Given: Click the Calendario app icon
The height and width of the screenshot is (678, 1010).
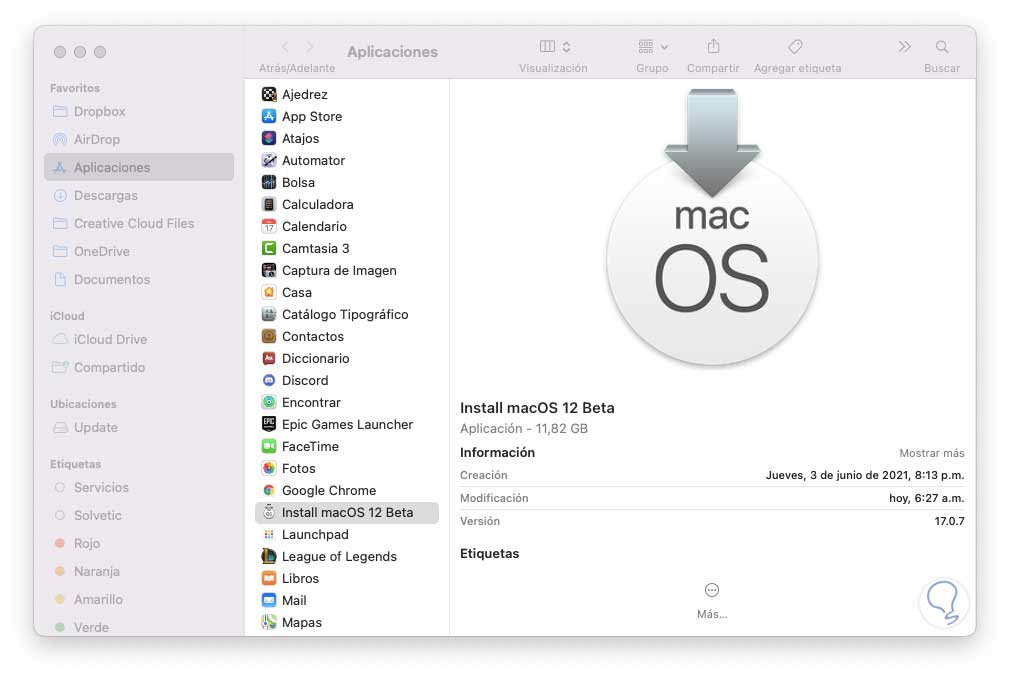Looking at the screenshot, I should [269, 226].
